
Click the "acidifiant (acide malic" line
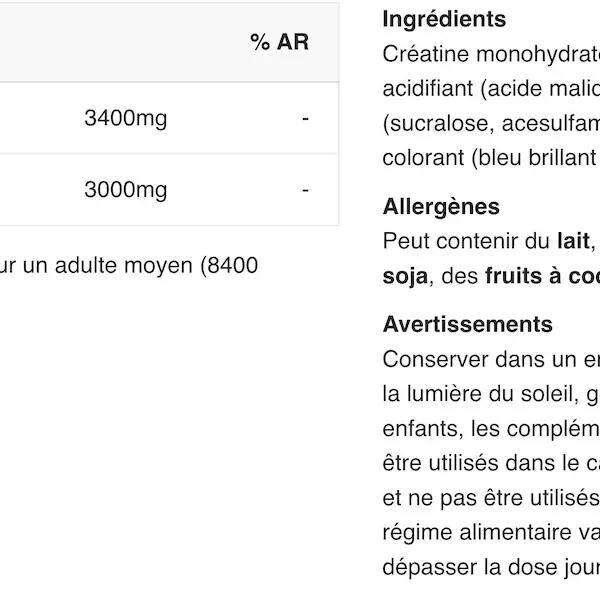pyautogui.click(x=490, y=89)
